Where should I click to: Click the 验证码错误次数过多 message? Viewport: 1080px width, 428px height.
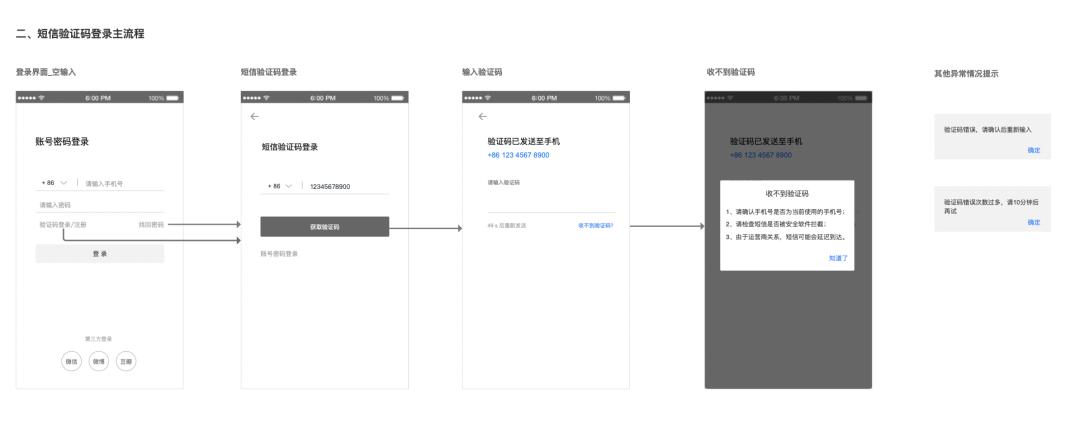[x=991, y=206]
